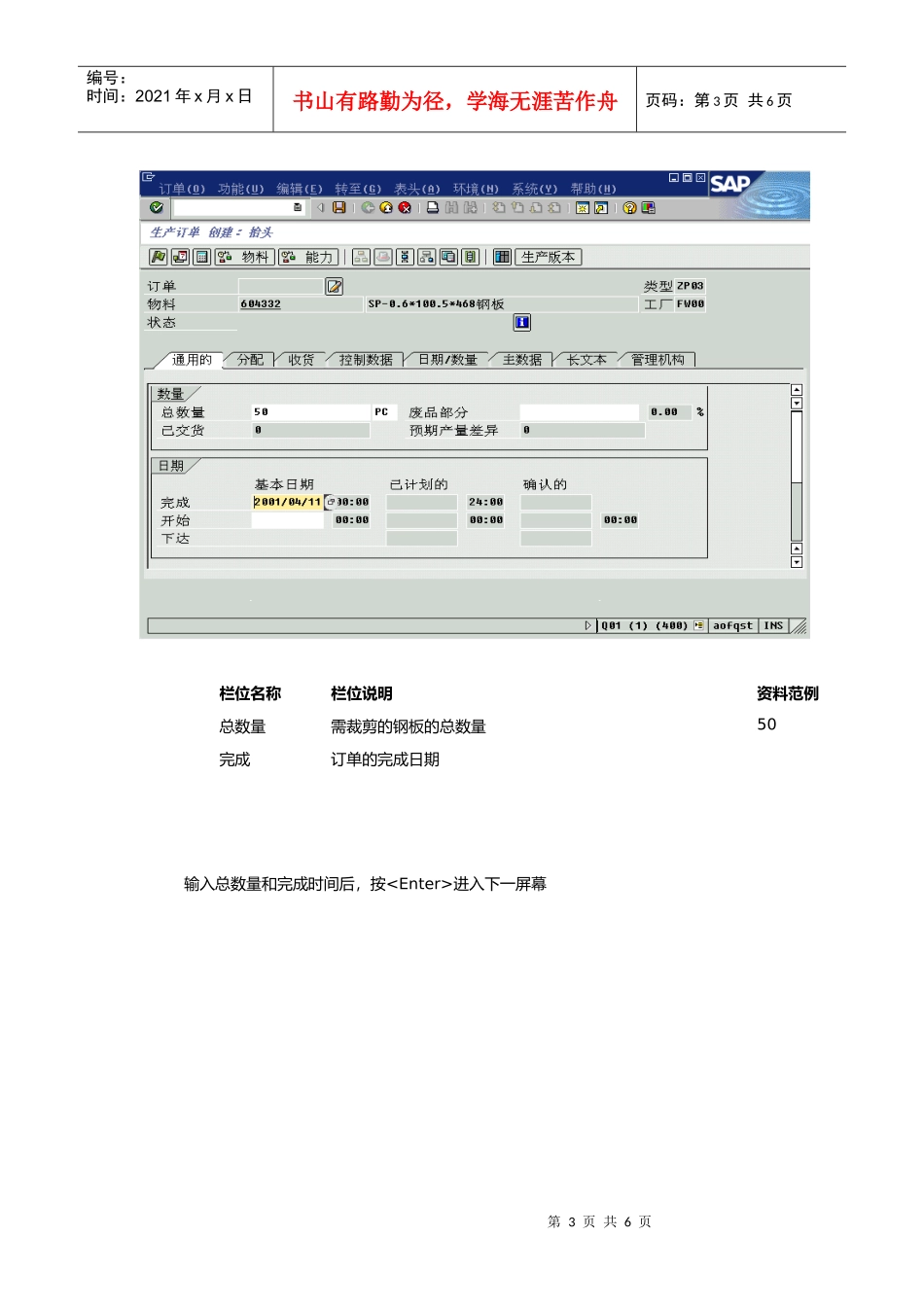
Task: Switch to the 控制数据 tab
Action: 366,360
